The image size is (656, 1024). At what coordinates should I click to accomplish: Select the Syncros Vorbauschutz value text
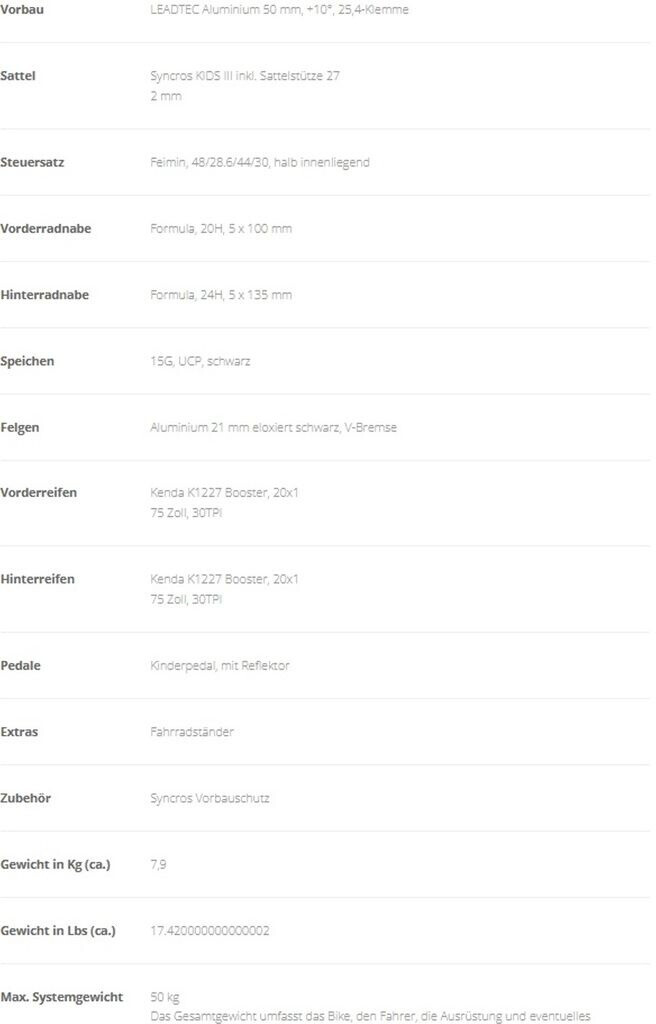209,798
